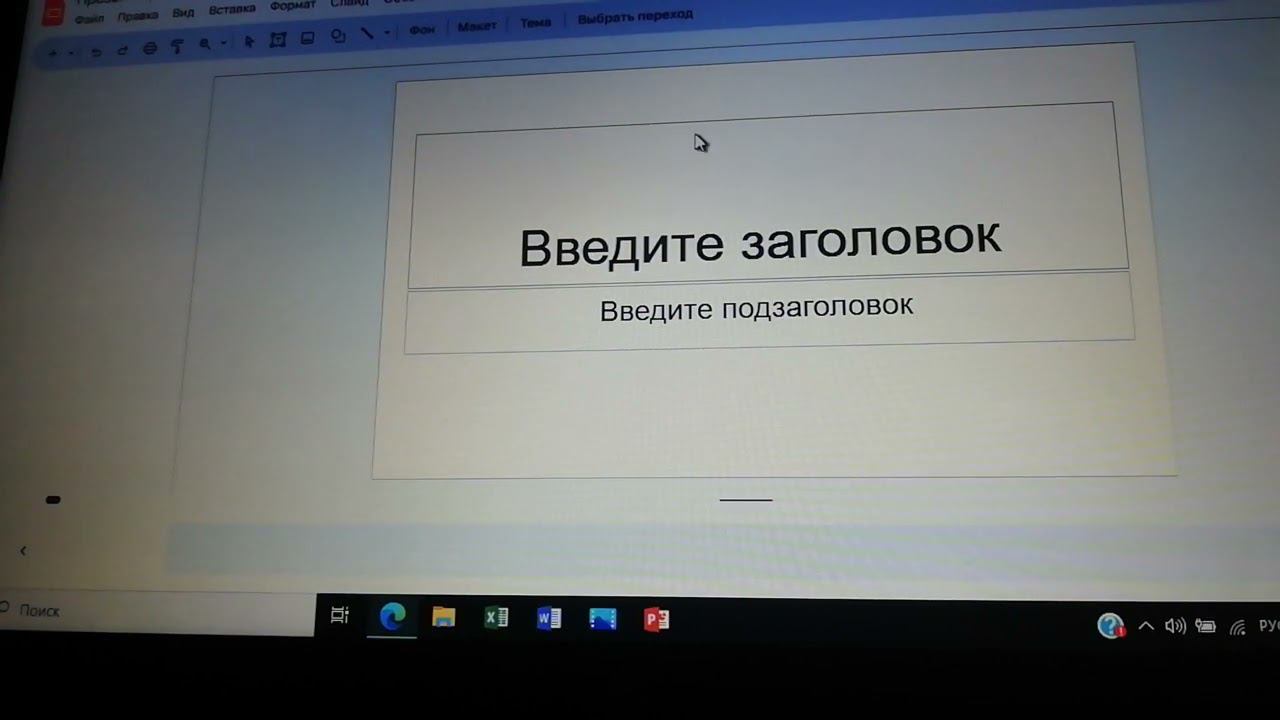The height and width of the screenshot is (720, 1280).
Task: Click the volume speaker tray icon
Action: click(x=1176, y=627)
